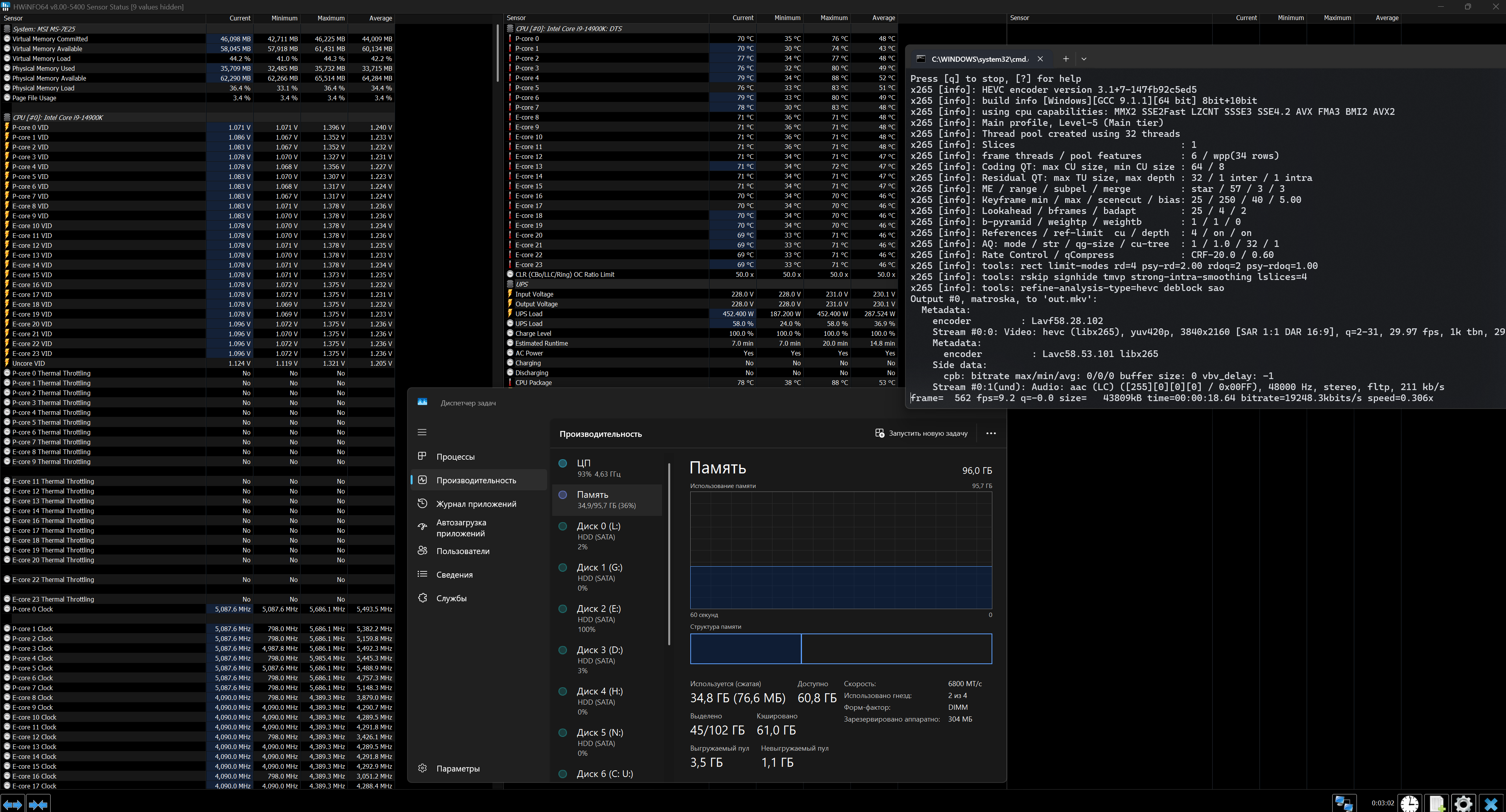Toggle the Task Manager hamburger navigation menu

(422, 432)
